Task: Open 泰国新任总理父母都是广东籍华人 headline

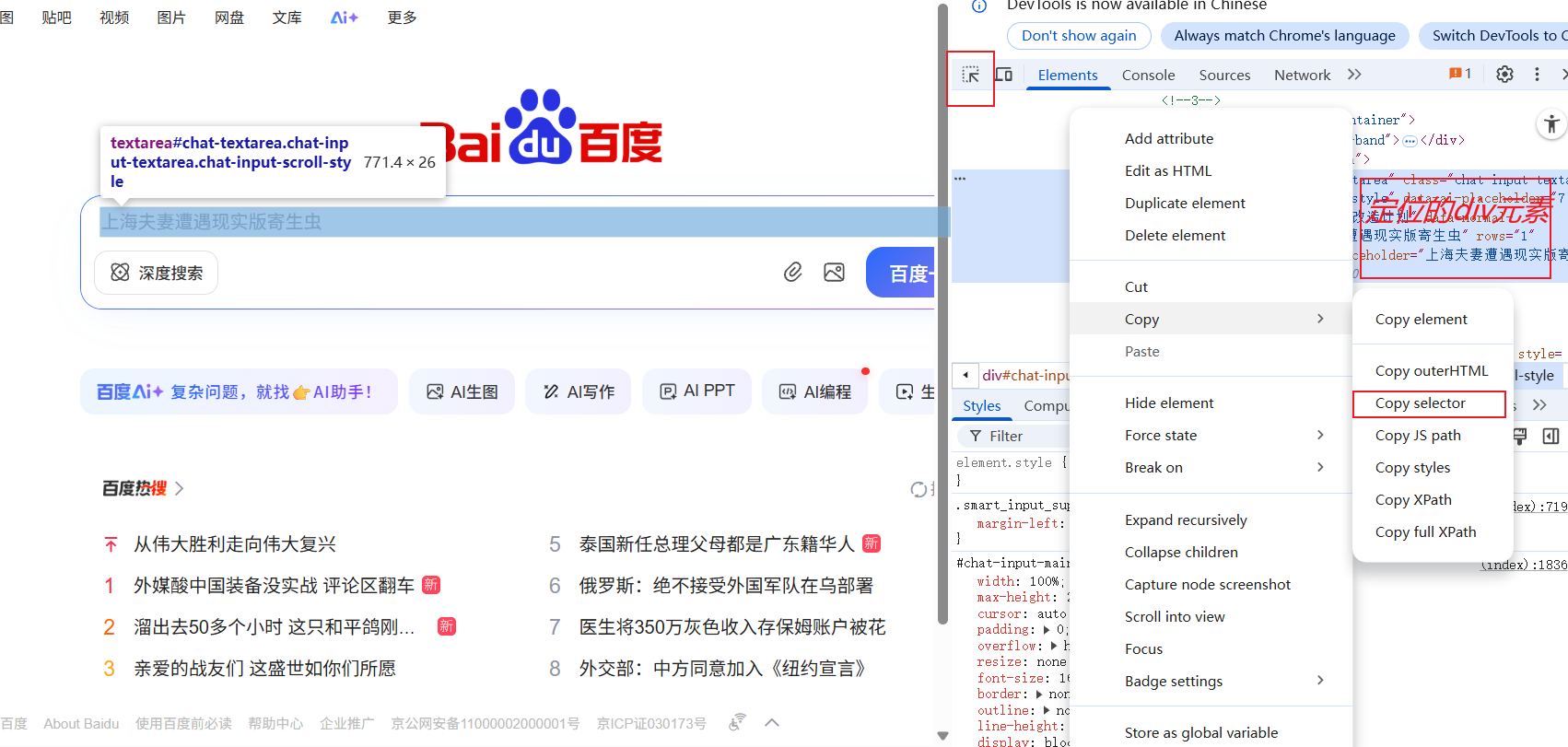Action: (x=717, y=544)
